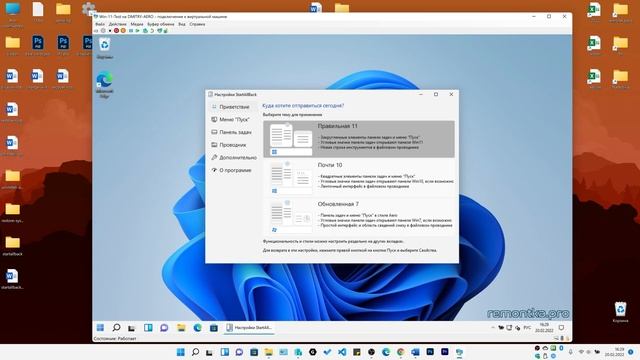Click the Ctrl+Alt+Del icon in Hyper-V toolbar
Viewport: 640px width, 360px height.
pos(96,31)
